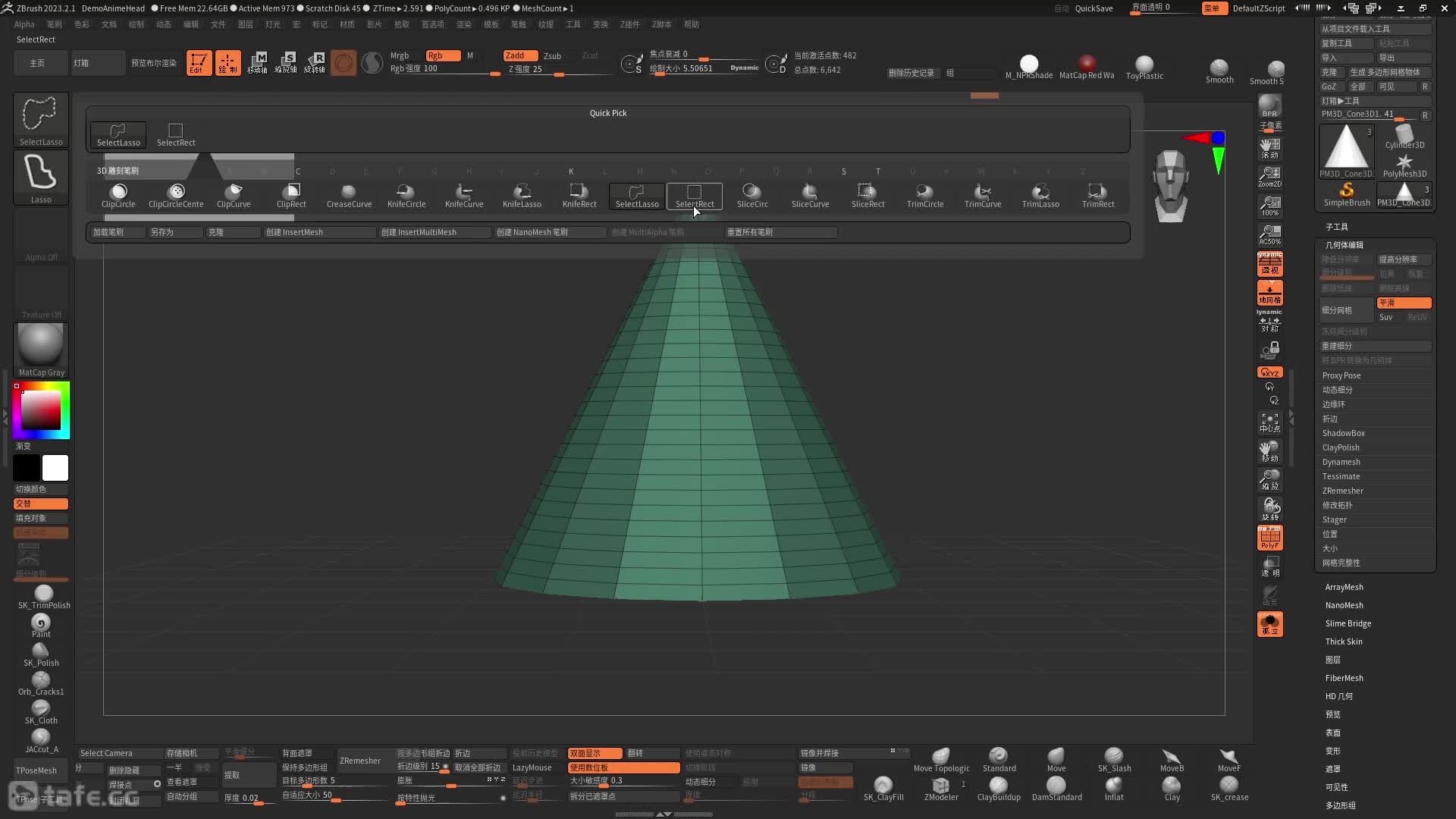Select the ClipRect brush
This screenshot has height=819, width=1456.
coord(291,196)
